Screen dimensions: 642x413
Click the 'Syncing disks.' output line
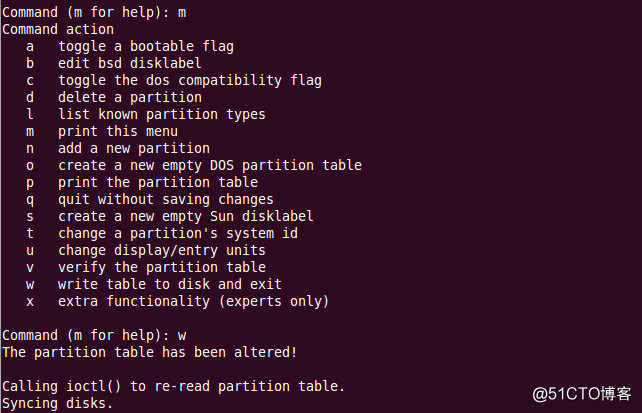[x=58, y=403]
